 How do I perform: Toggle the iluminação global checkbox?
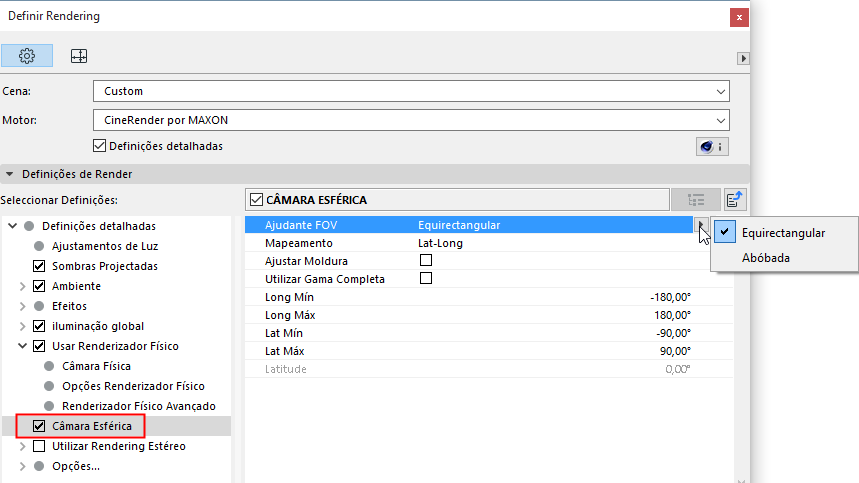point(39,326)
